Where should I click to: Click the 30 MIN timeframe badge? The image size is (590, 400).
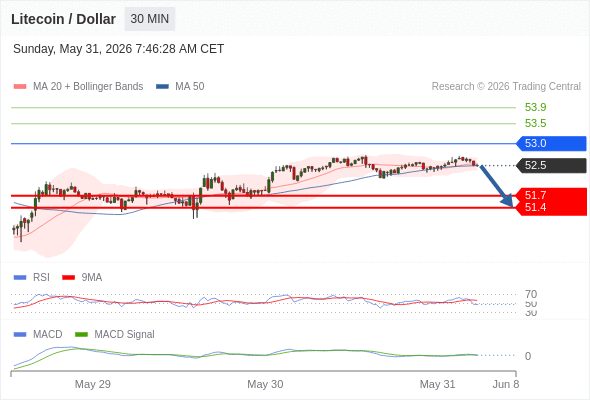point(150,19)
